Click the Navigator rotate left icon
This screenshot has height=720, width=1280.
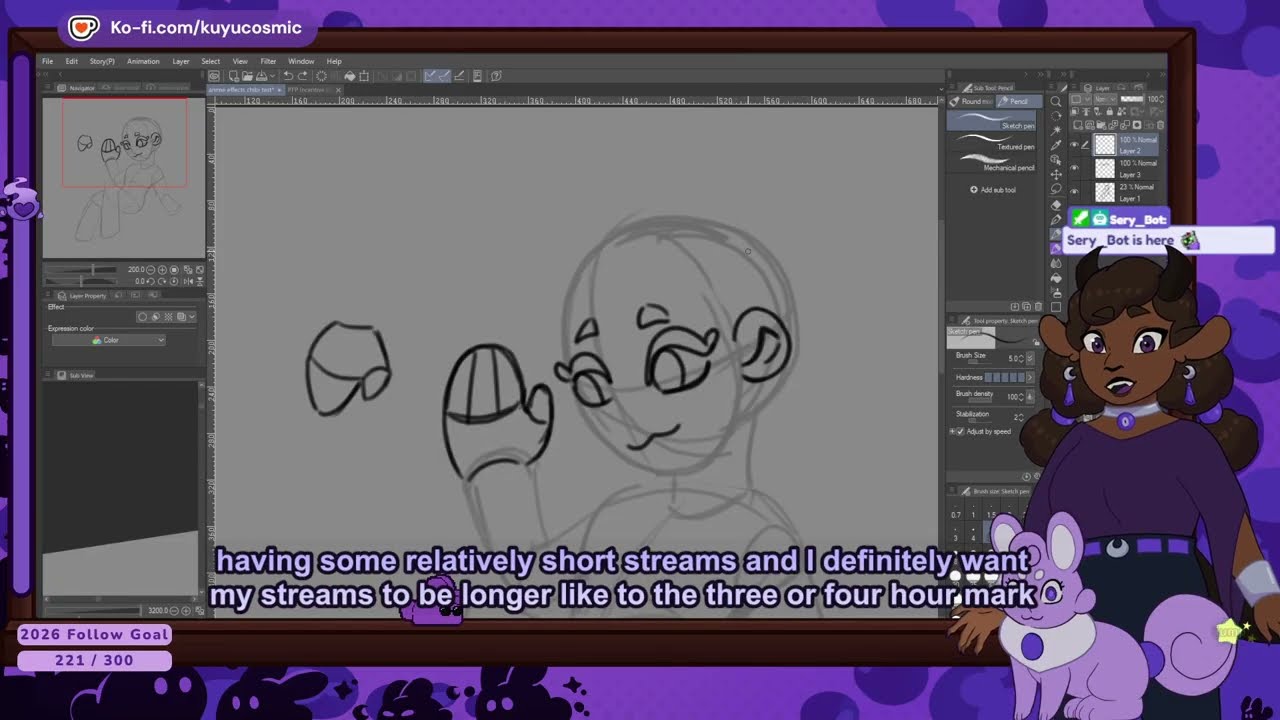pyautogui.click(x=150, y=281)
